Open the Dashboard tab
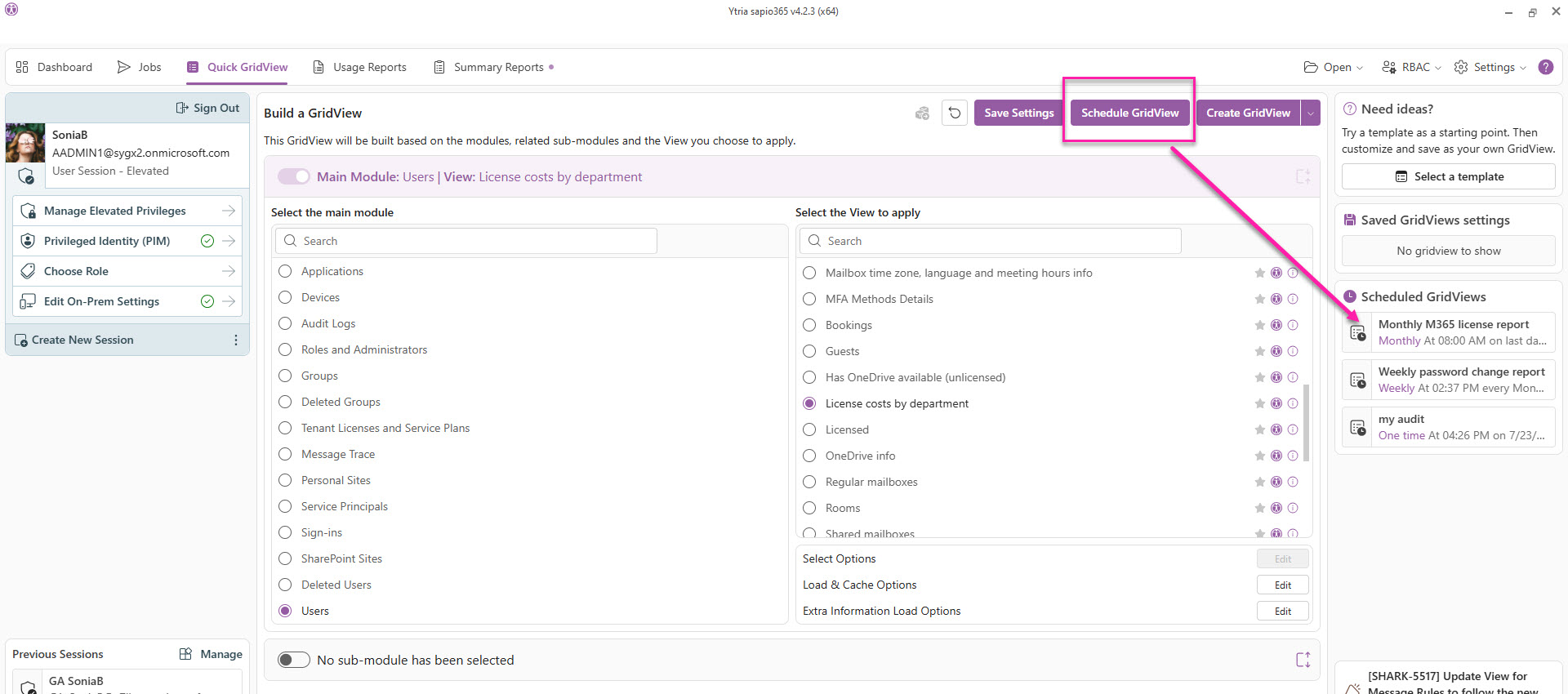 click(54, 67)
